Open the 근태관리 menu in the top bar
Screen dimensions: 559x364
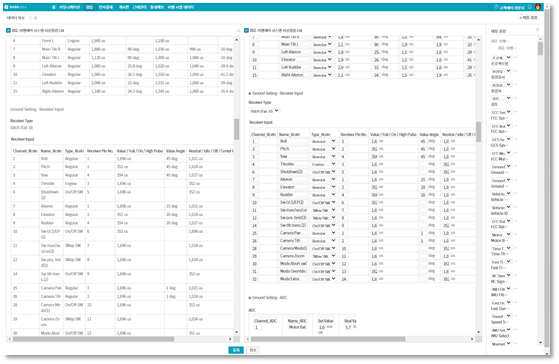click(139, 7)
